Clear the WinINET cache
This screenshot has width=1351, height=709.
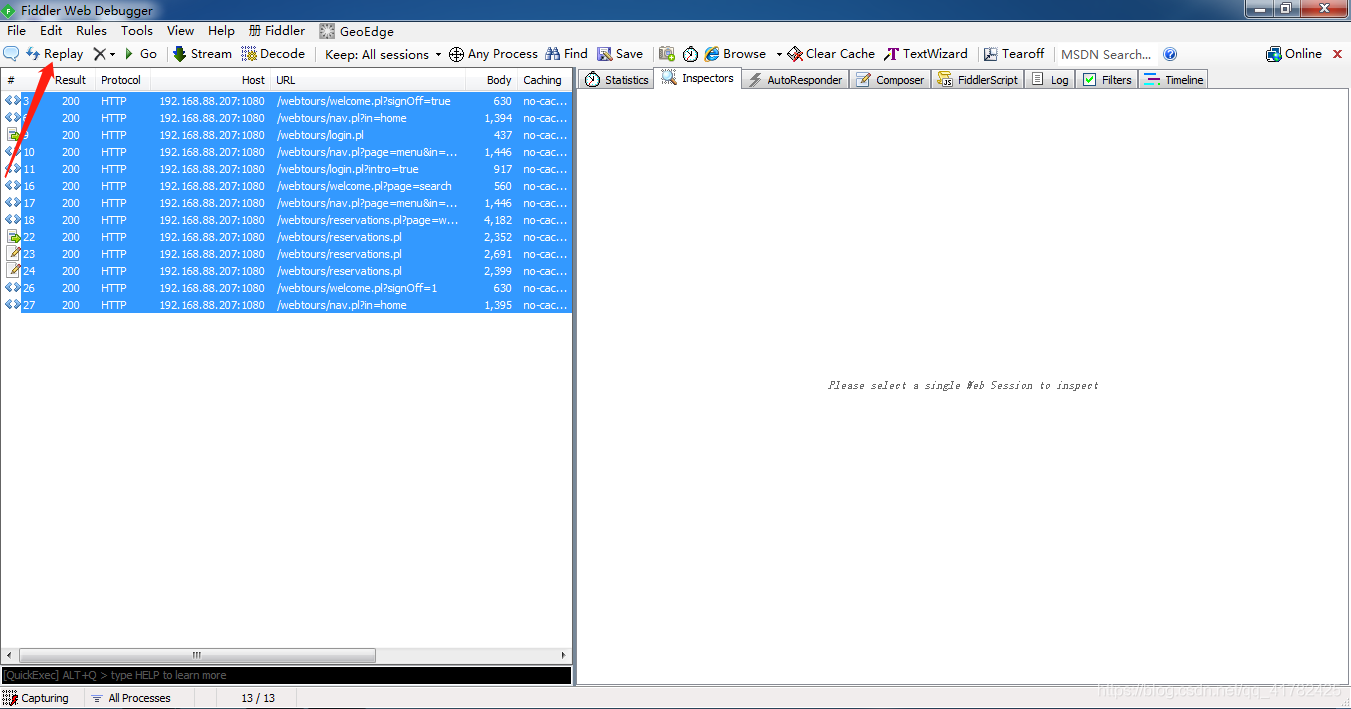tap(831, 54)
